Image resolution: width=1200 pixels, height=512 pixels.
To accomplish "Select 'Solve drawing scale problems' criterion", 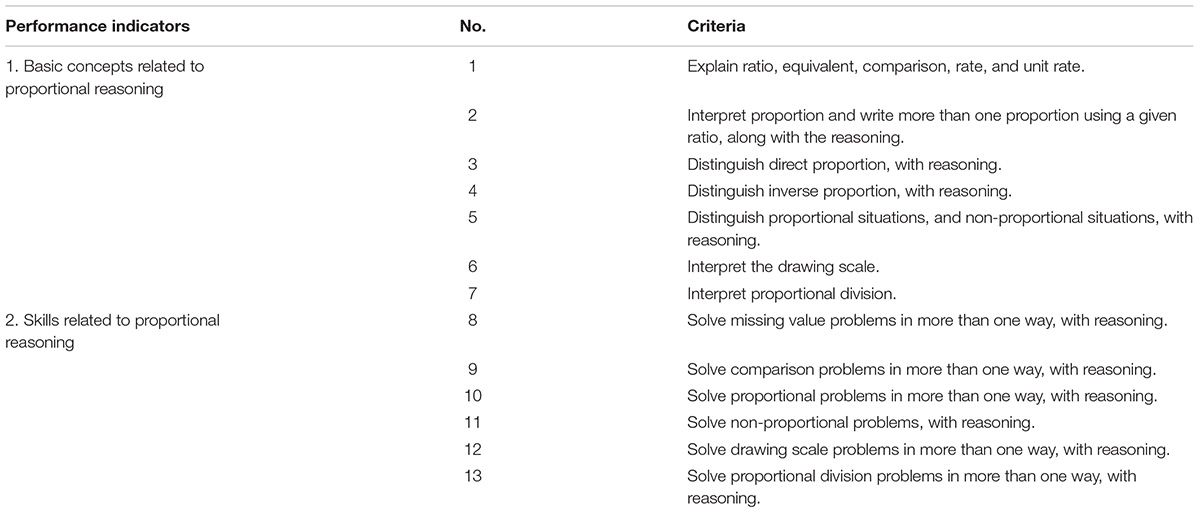I will (x=928, y=448).
